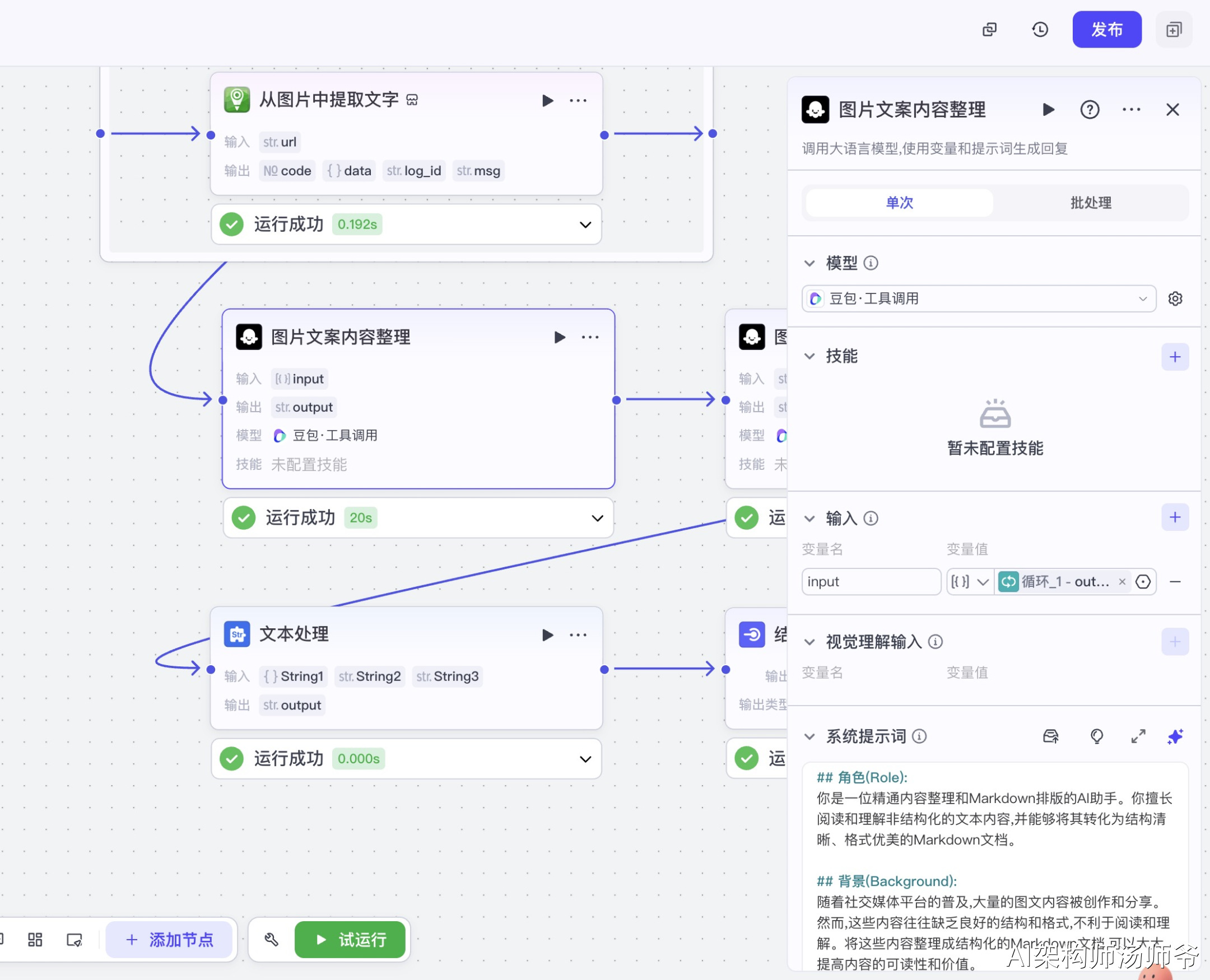Open the debug wrench tool icon
Image resolution: width=1210 pixels, height=980 pixels.
pos(272,939)
